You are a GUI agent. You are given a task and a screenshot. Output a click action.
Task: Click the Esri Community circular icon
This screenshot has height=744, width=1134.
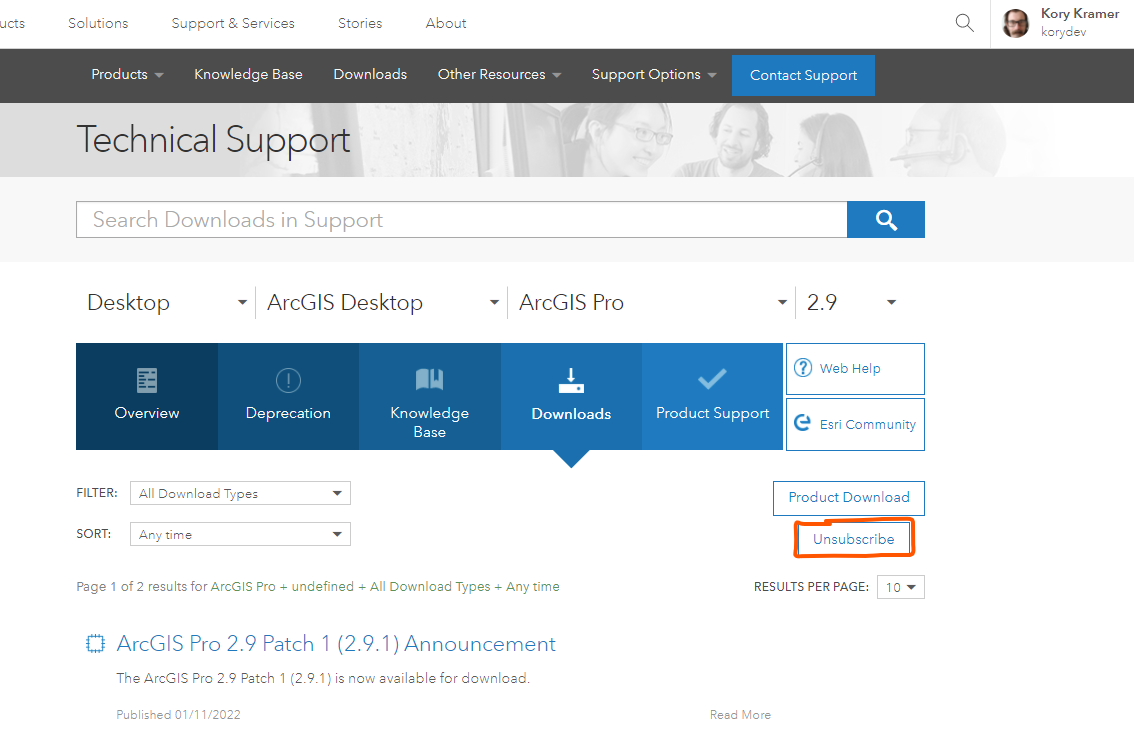pos(803,424)
